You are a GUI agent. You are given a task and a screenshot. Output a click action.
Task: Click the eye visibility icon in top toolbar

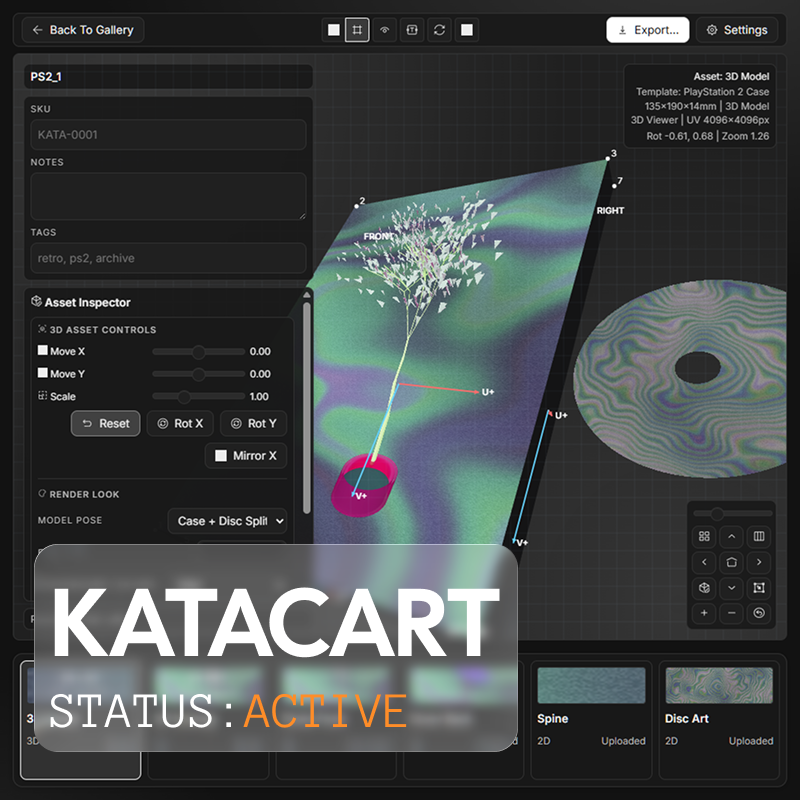tap(385, 30)
